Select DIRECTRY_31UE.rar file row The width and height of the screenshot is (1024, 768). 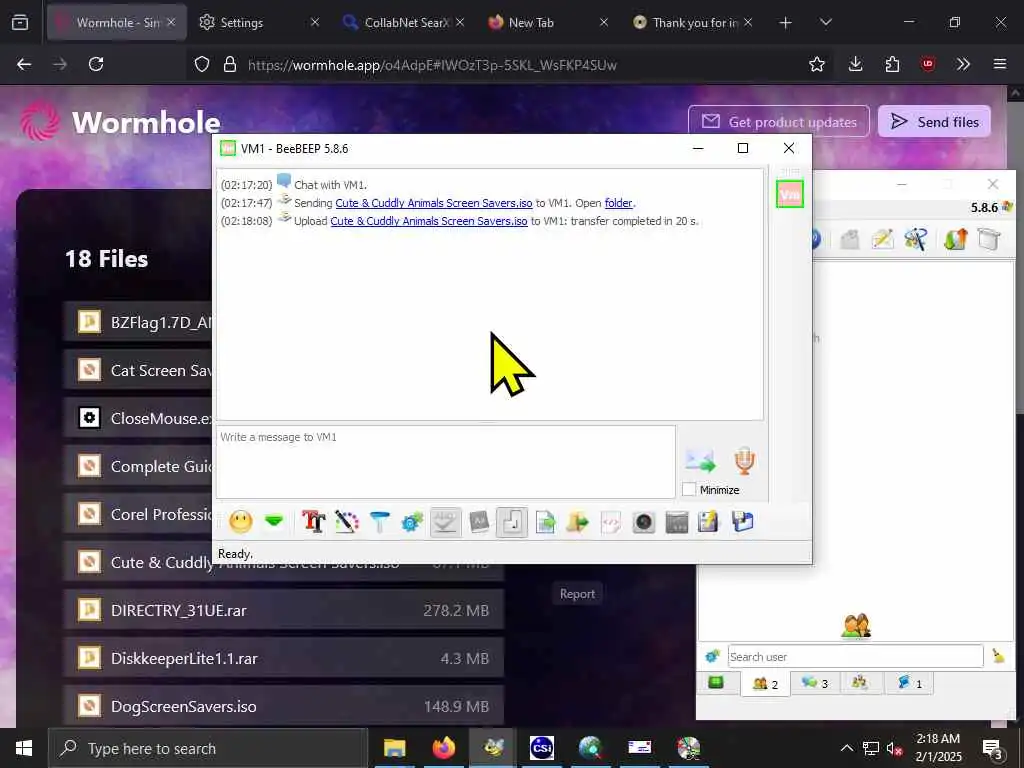[283, 611]
